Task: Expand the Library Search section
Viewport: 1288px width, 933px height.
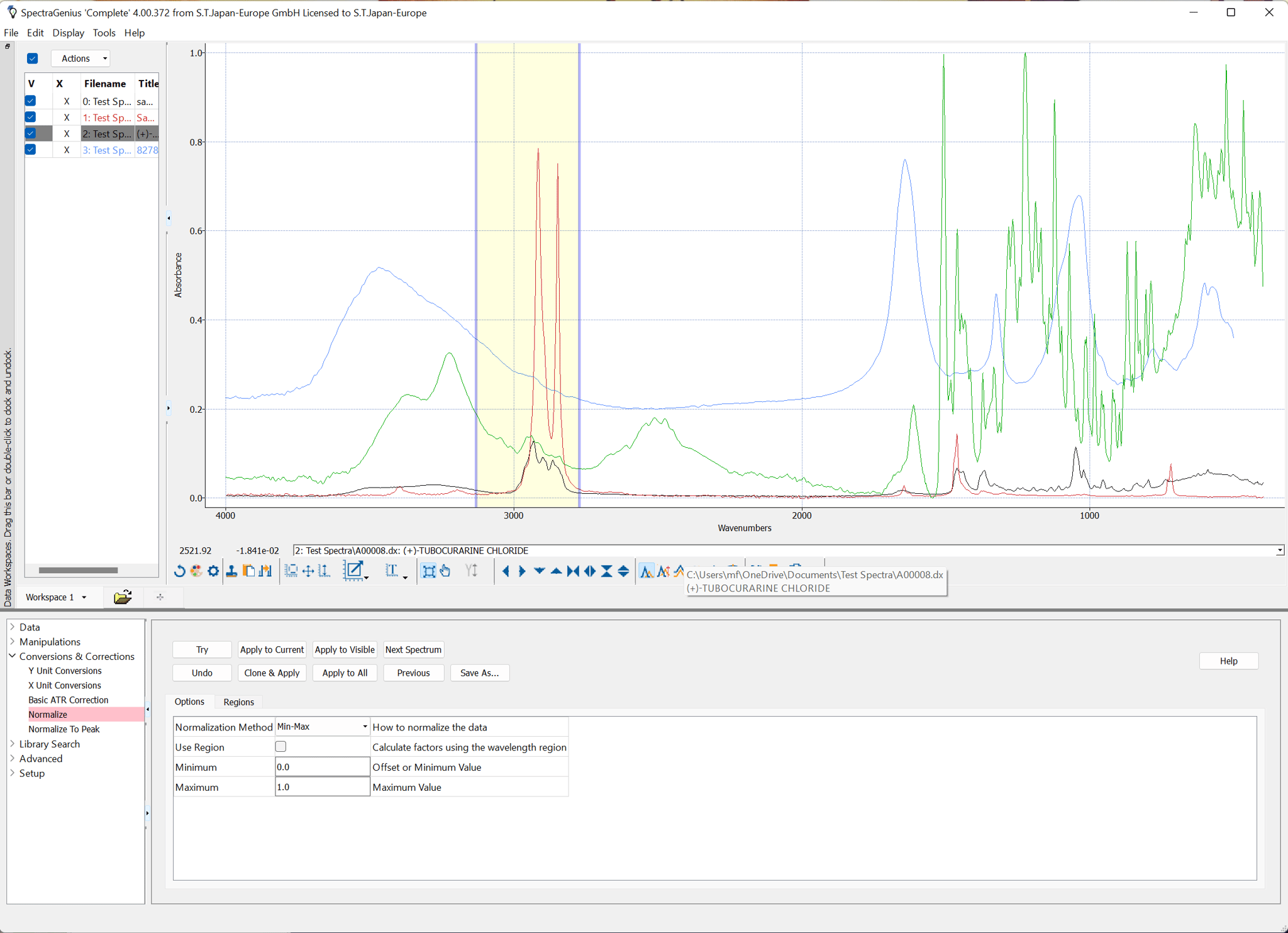Action: (13, 744)
